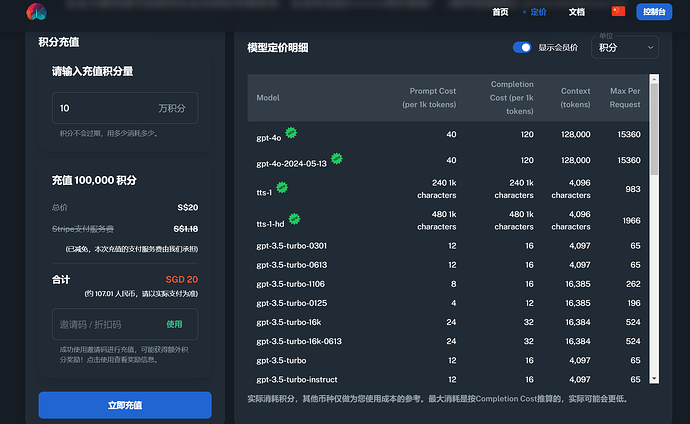Click the tts-1 model name

264,193
